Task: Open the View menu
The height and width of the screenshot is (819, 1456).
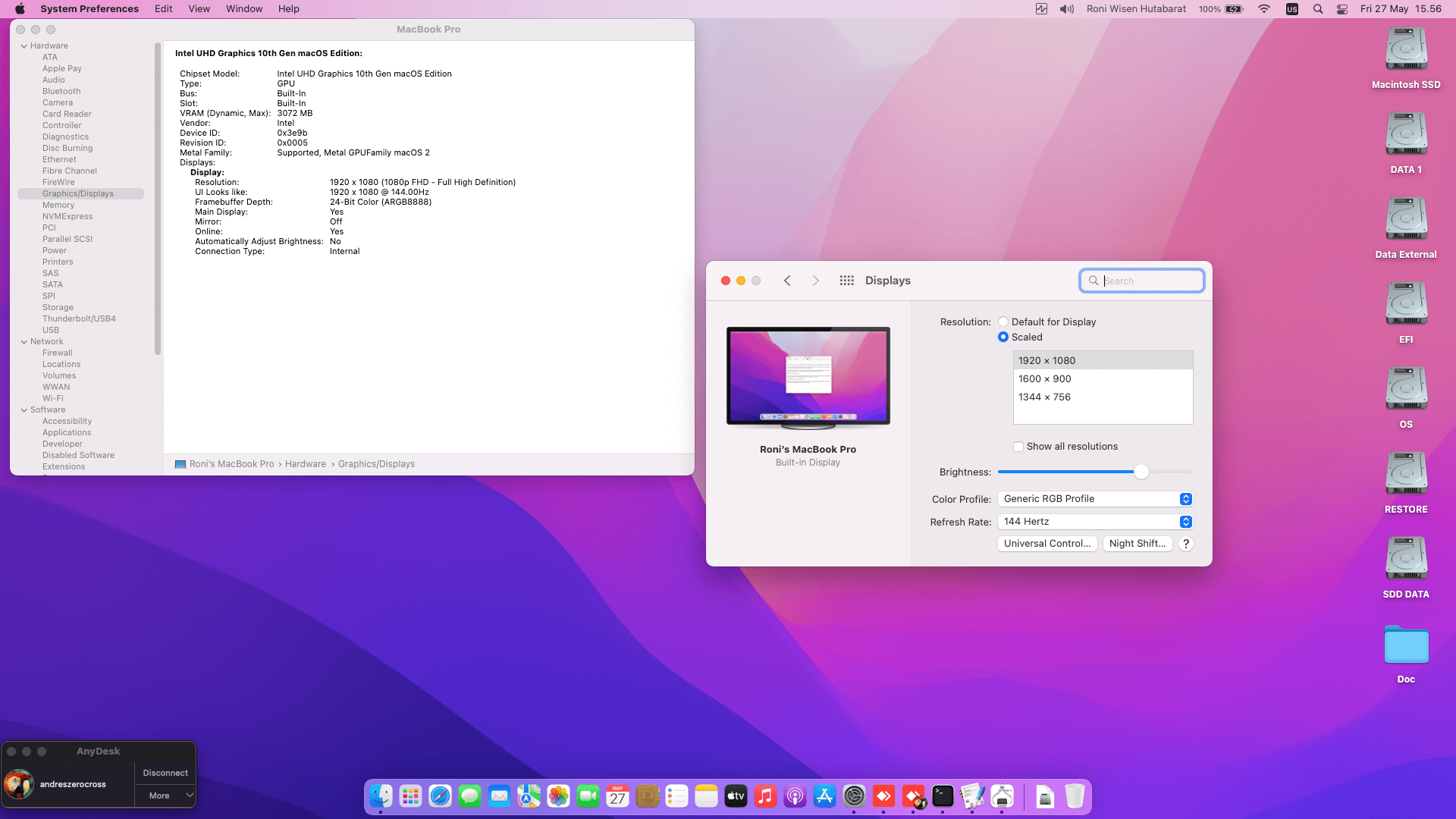Action: [199, 9]
